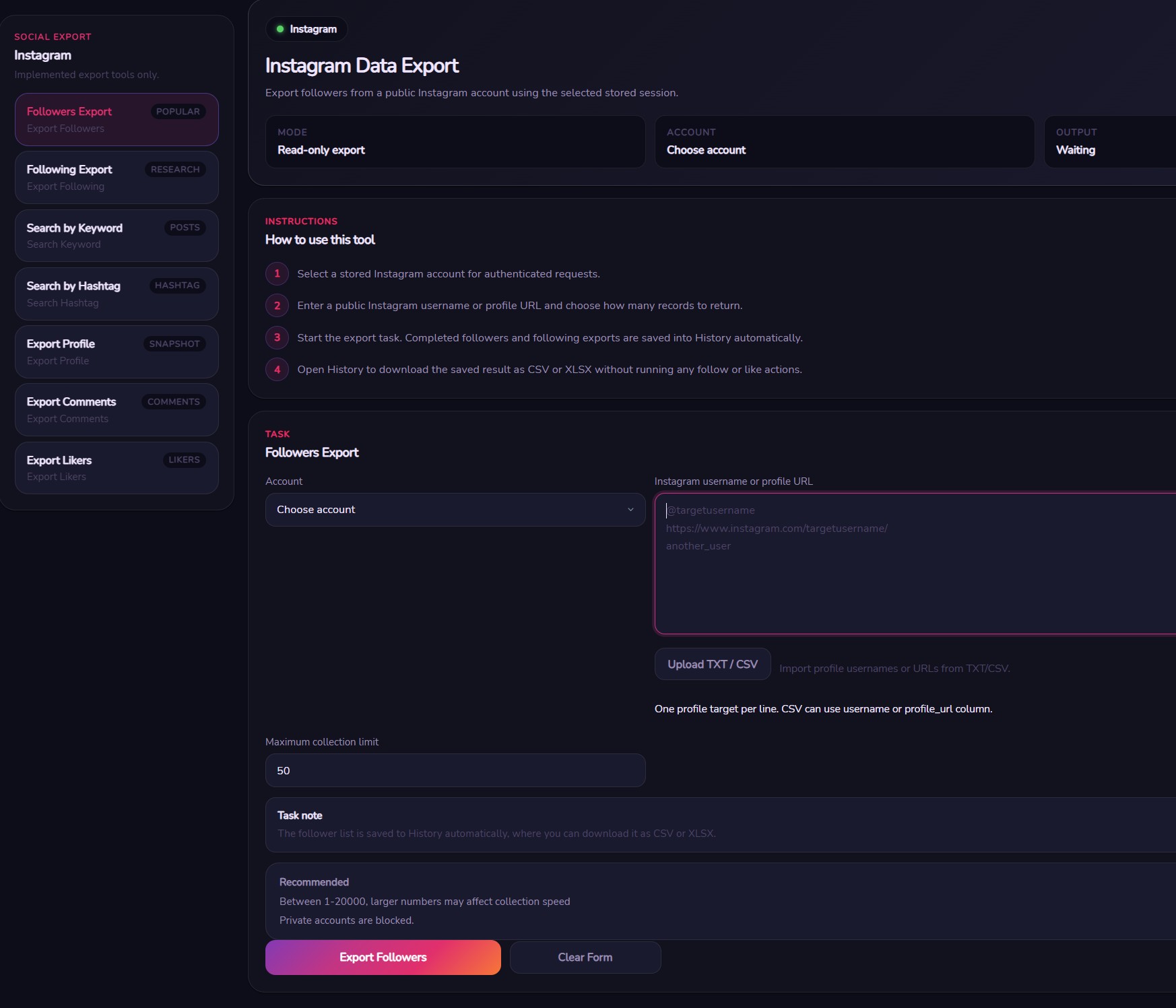
Task: Click the Export Followers button
Action: tap(383, 957)
